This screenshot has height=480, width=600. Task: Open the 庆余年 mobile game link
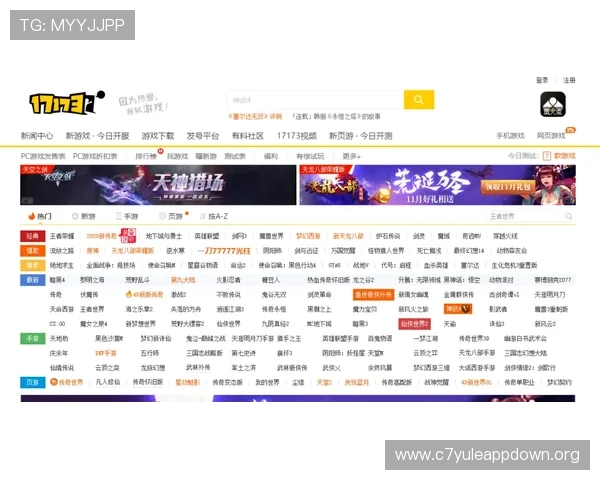[x=59, y=353]
